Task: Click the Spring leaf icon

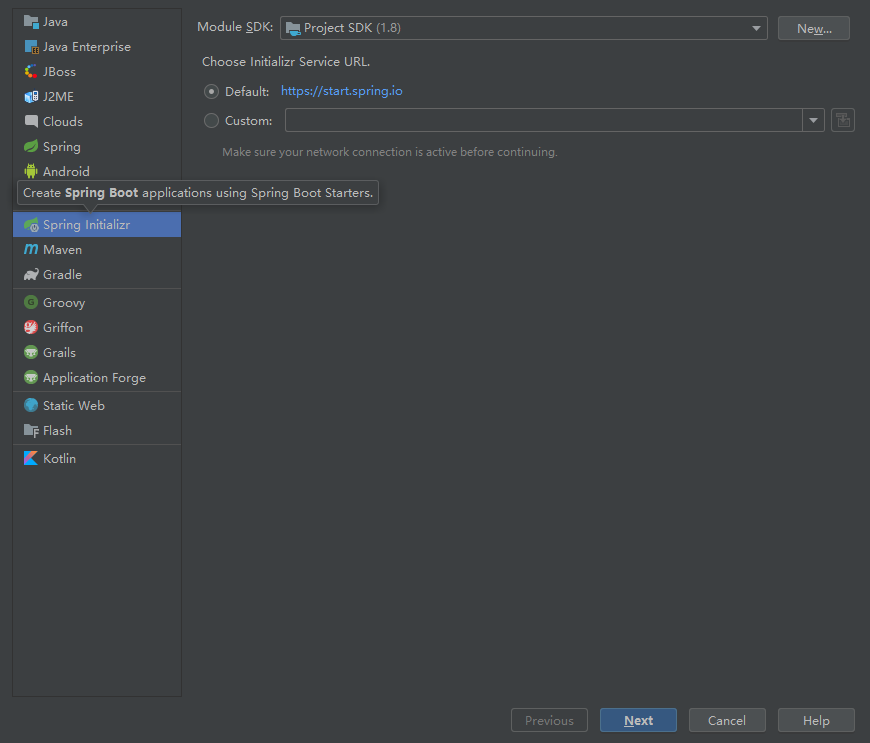Action: point(31,146)
